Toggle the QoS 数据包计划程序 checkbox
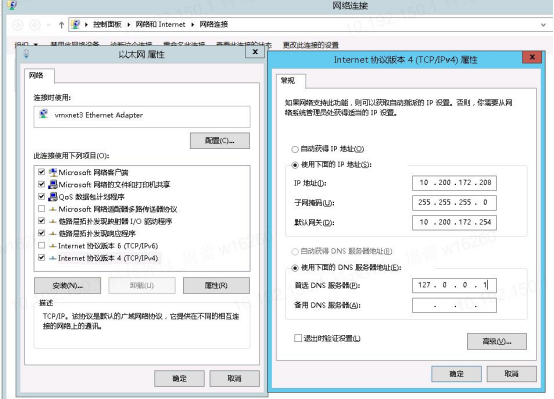 [41, 196]
